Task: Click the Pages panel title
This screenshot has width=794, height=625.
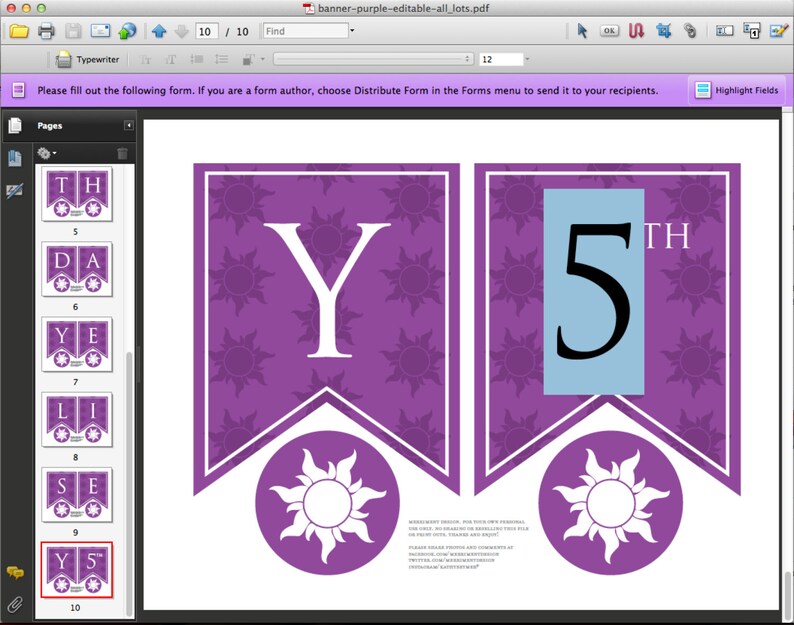Action: click(50, 126)
